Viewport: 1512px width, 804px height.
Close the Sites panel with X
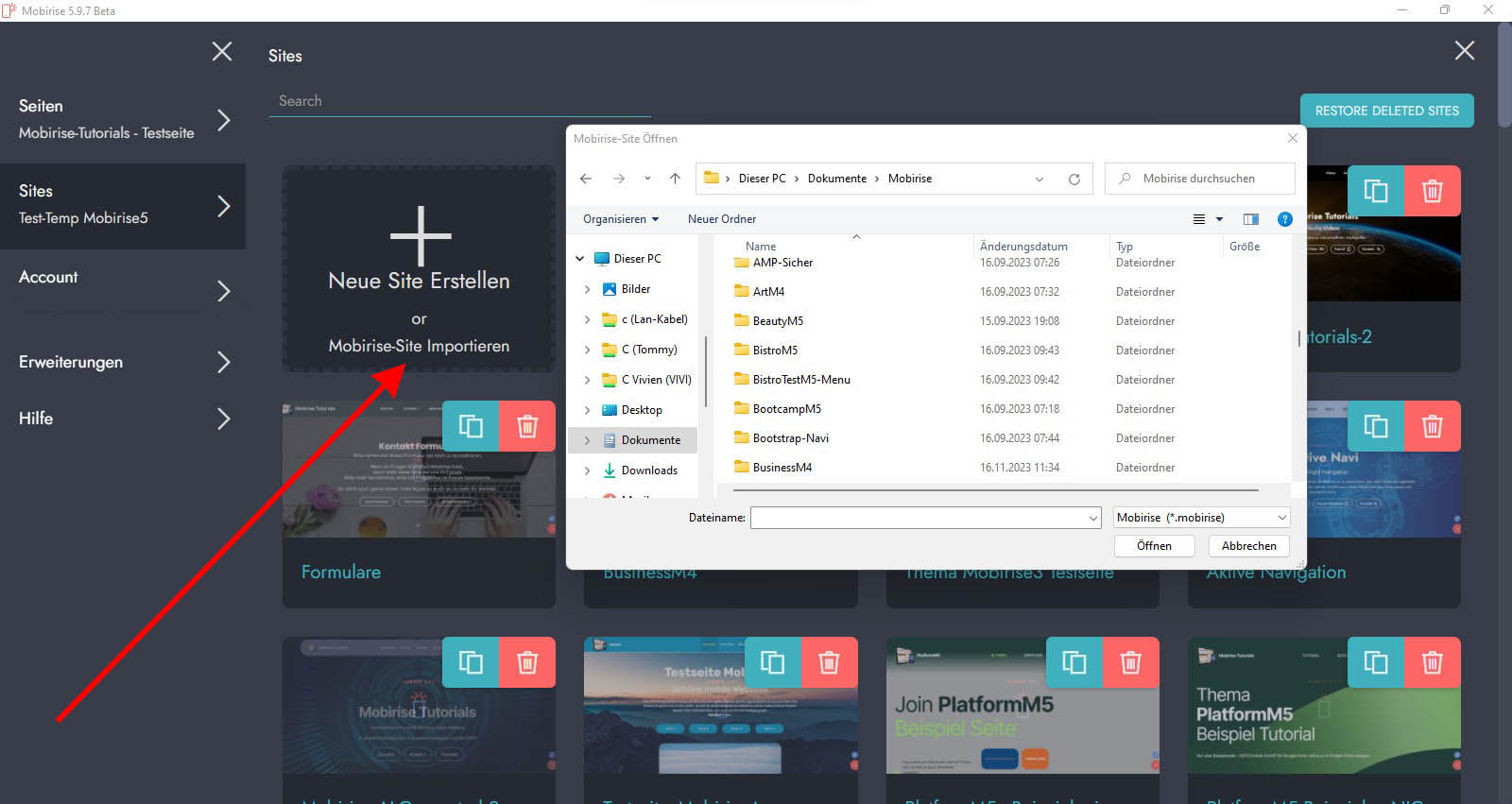tap(1464, 51)
